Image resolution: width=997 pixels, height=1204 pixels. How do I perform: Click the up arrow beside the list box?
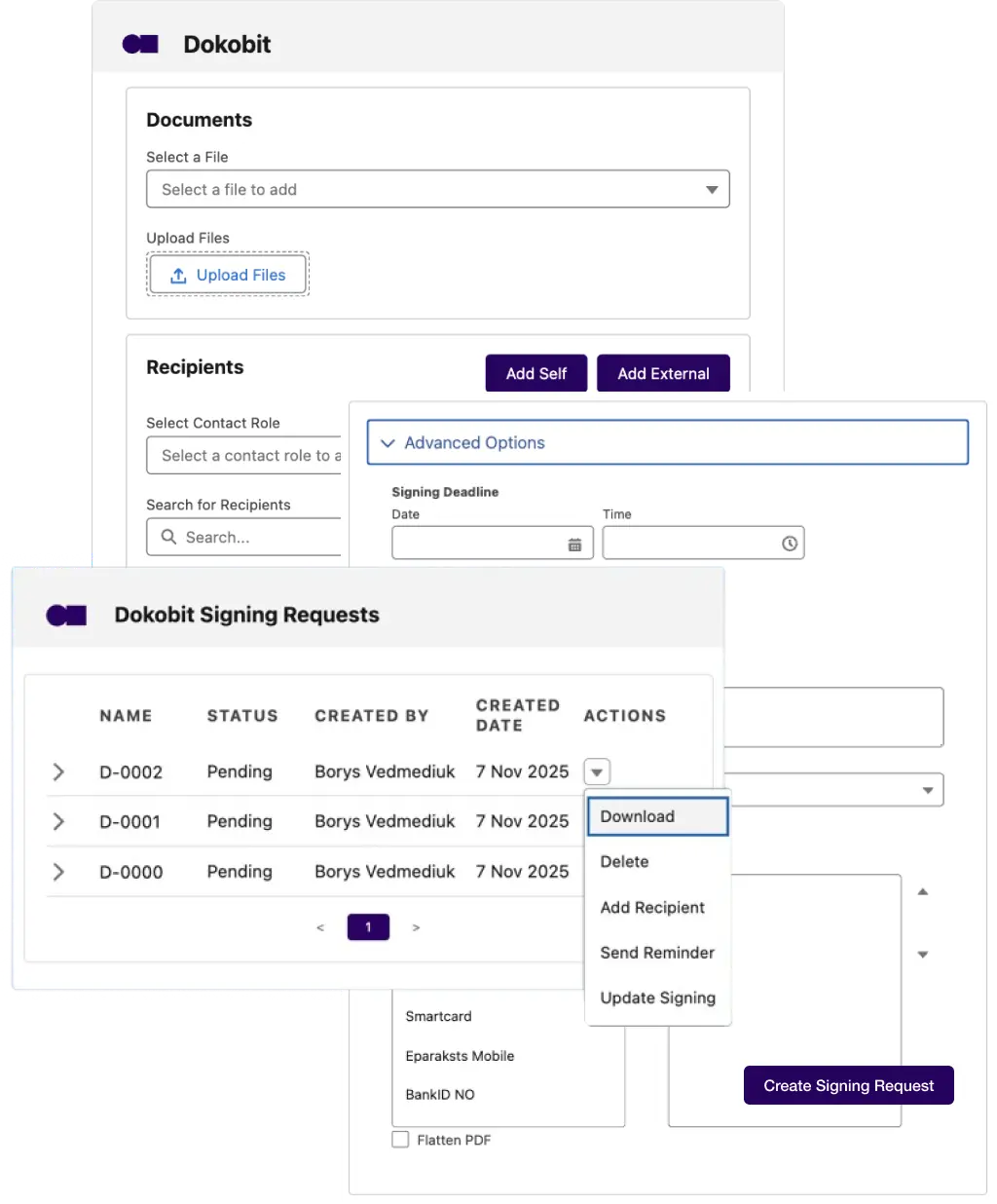click(923, 891)
